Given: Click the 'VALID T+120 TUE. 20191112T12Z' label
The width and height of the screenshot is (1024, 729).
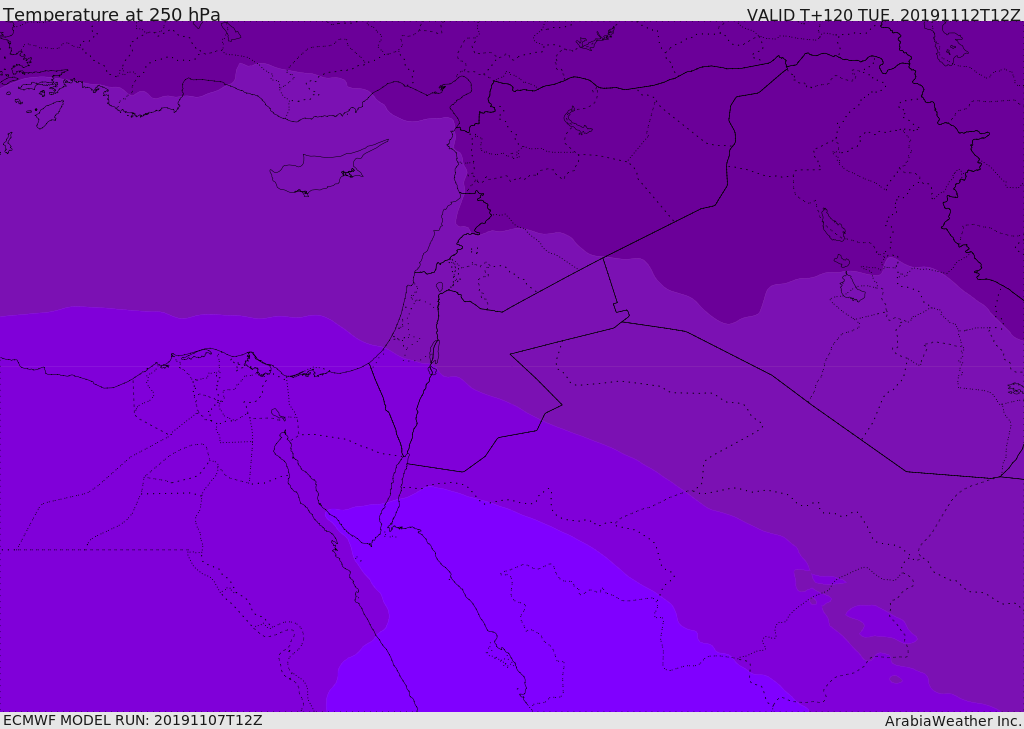Looking at the screenshot, I should pos(884,15).
